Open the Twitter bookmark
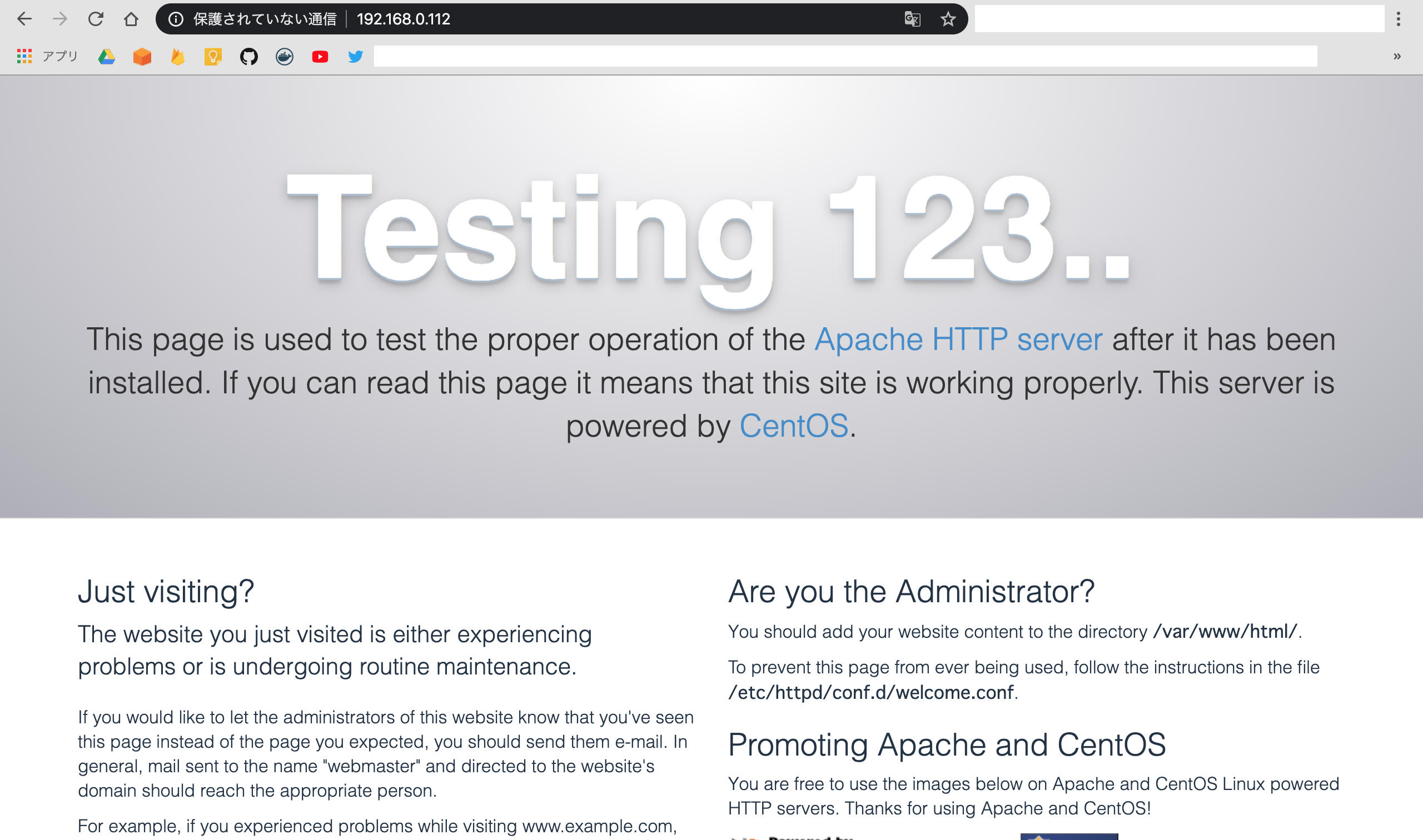1423x840 pixels. (x=356, y=57)
